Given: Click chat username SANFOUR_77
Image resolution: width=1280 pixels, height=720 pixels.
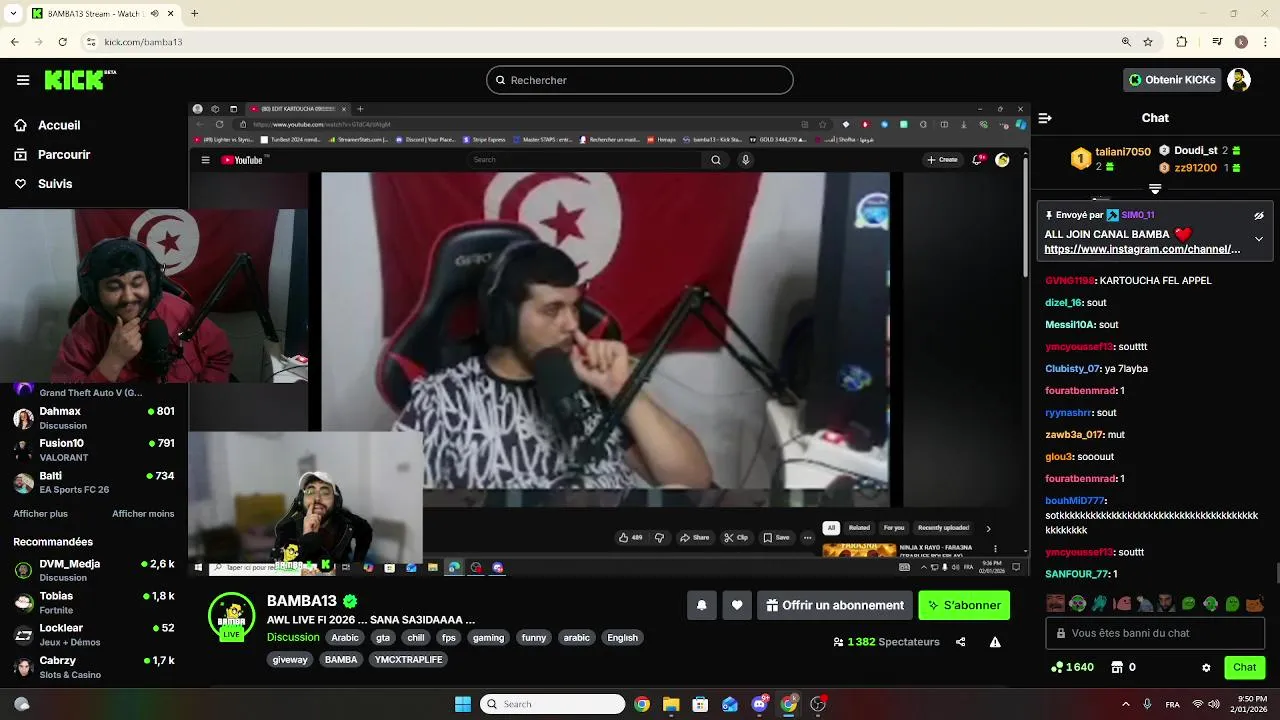Looking at the screenshot, I should click(x=1077, y=574).
